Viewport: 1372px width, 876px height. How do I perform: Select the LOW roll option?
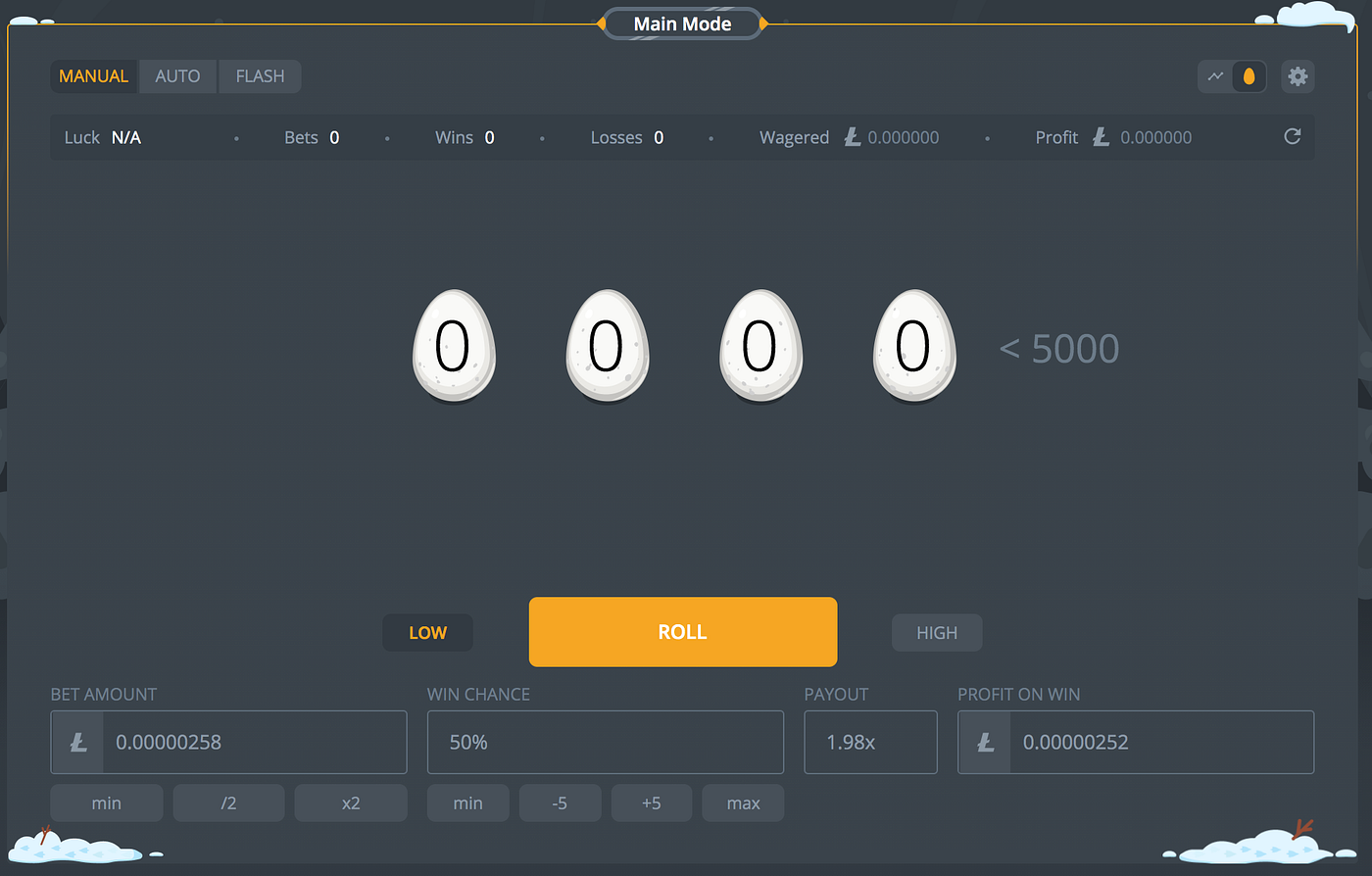click(427, 632)
